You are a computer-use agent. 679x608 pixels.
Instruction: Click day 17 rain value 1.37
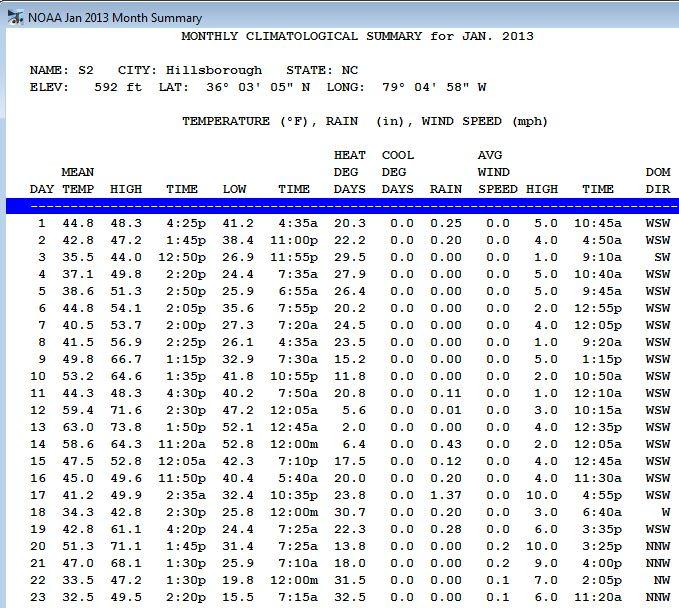tap(446, 495)
